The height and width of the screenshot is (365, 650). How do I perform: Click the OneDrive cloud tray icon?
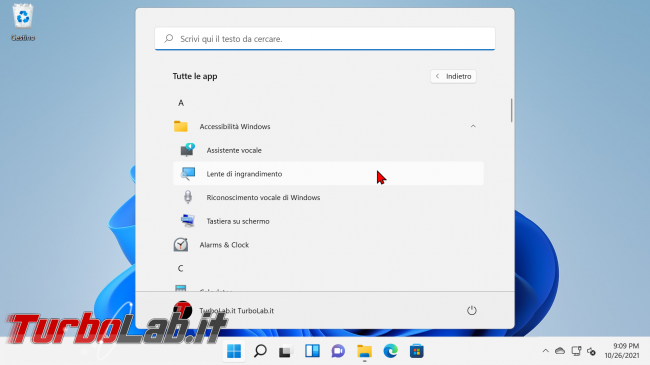560,351
